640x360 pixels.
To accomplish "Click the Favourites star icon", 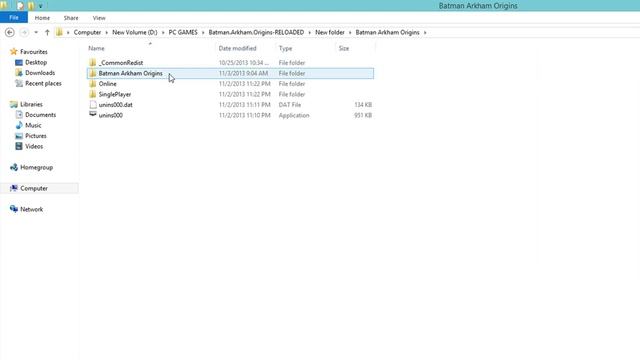I will coord(14,51).
